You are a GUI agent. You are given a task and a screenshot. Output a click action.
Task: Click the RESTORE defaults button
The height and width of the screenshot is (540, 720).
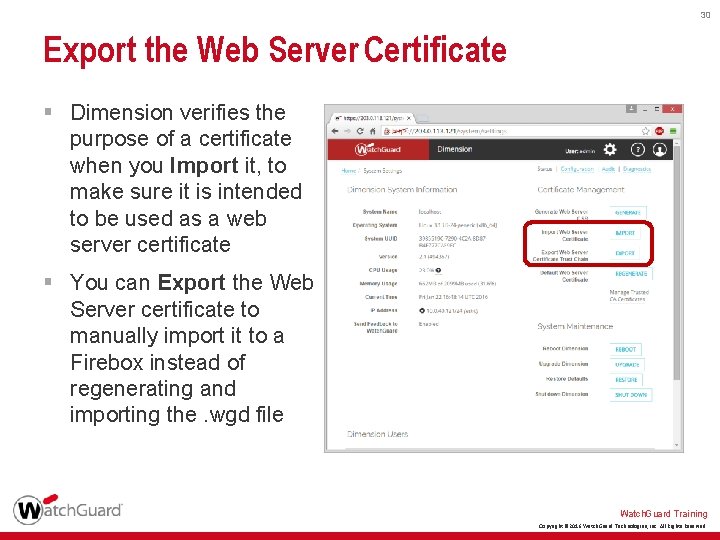[x=626, y=380]
